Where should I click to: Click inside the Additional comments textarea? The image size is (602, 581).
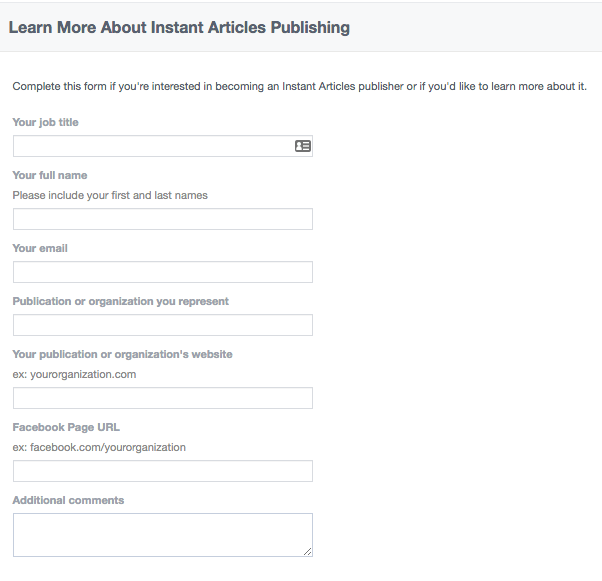tap(163, 535)
